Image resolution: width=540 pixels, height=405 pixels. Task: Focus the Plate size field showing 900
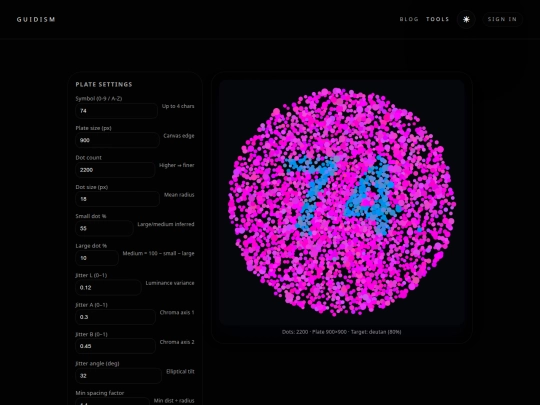(117, 140)
